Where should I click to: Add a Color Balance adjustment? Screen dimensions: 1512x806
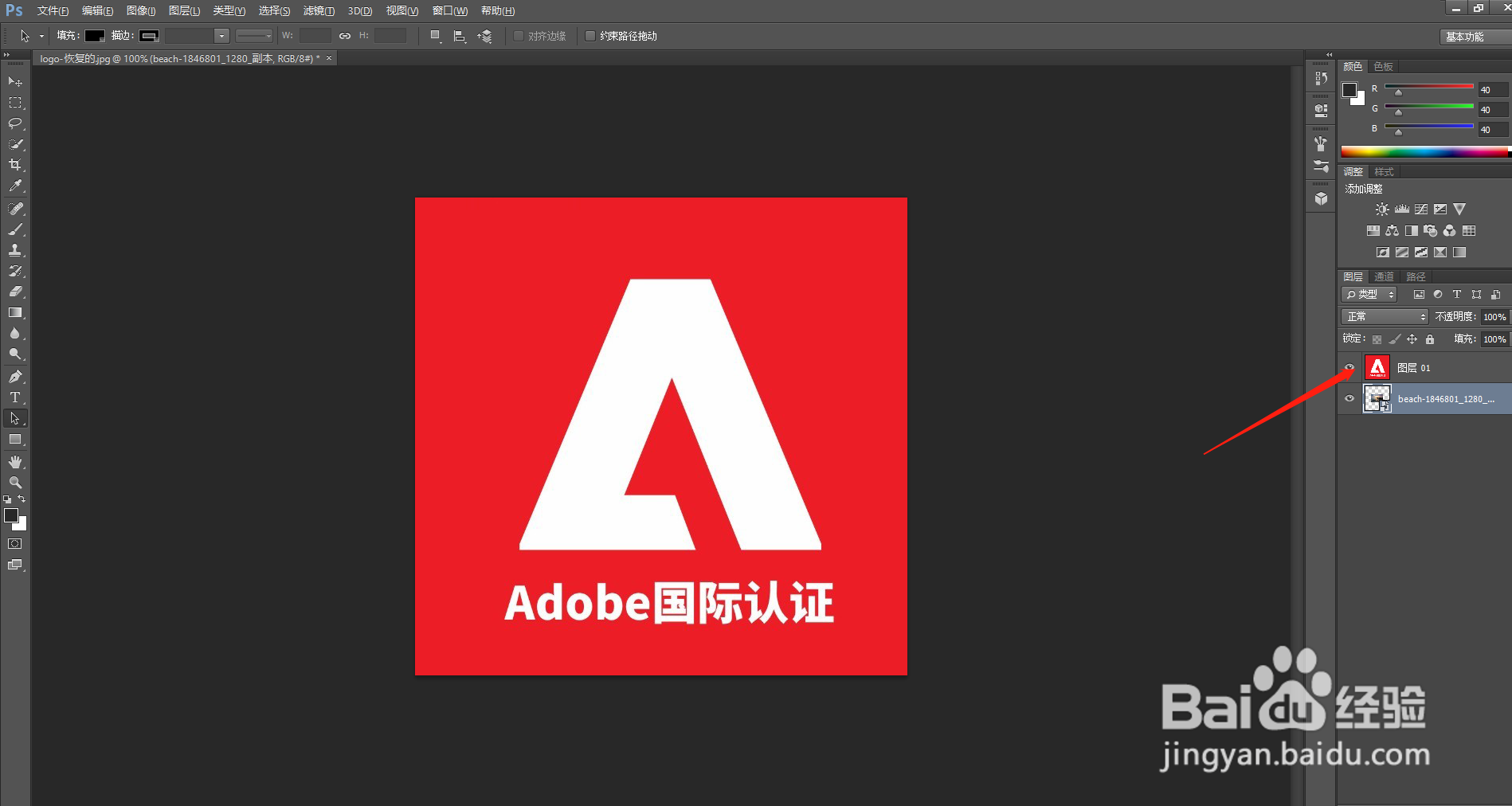pyautogui.click(x=1393, y=231)
